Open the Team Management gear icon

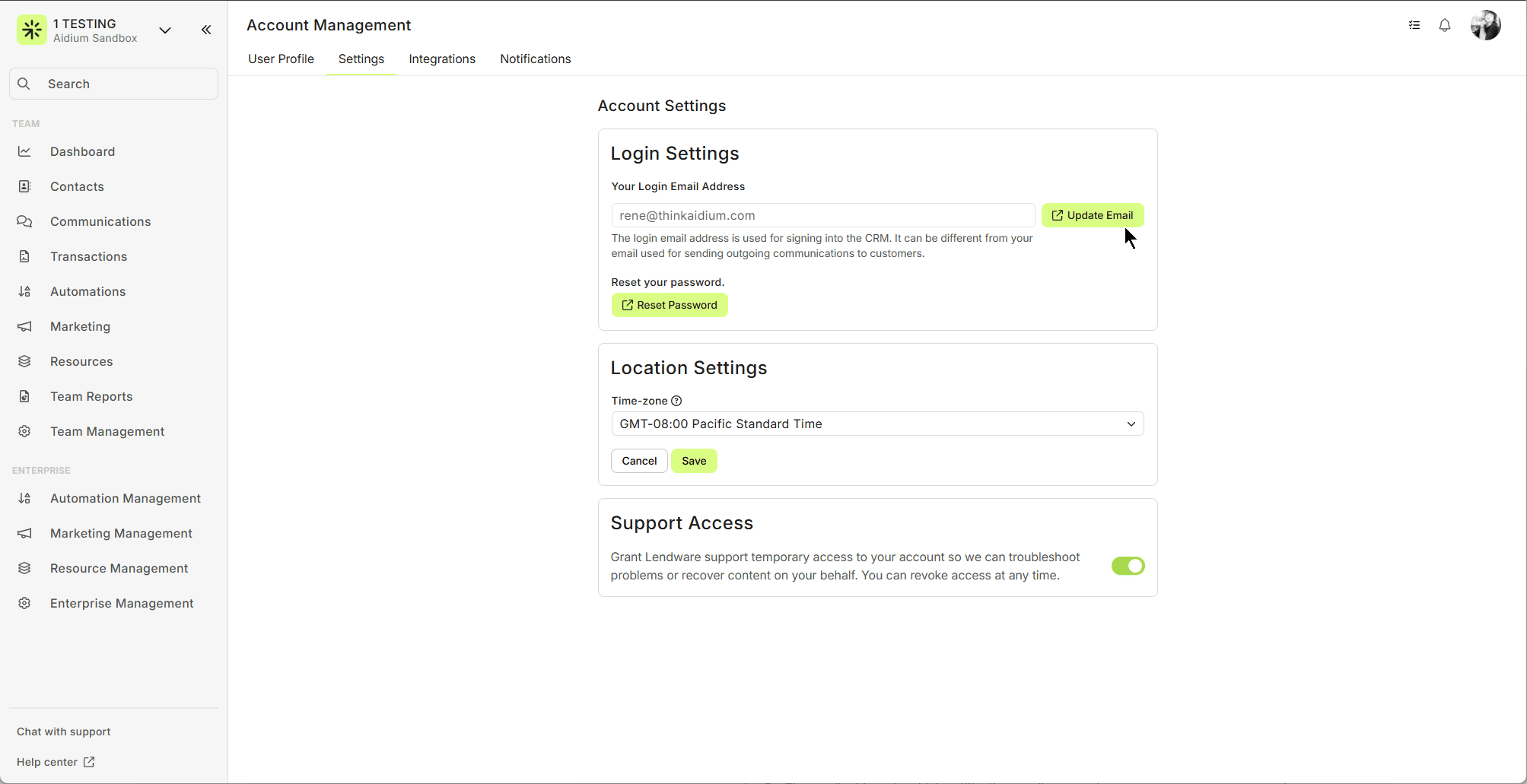click(x=25, y=432)
